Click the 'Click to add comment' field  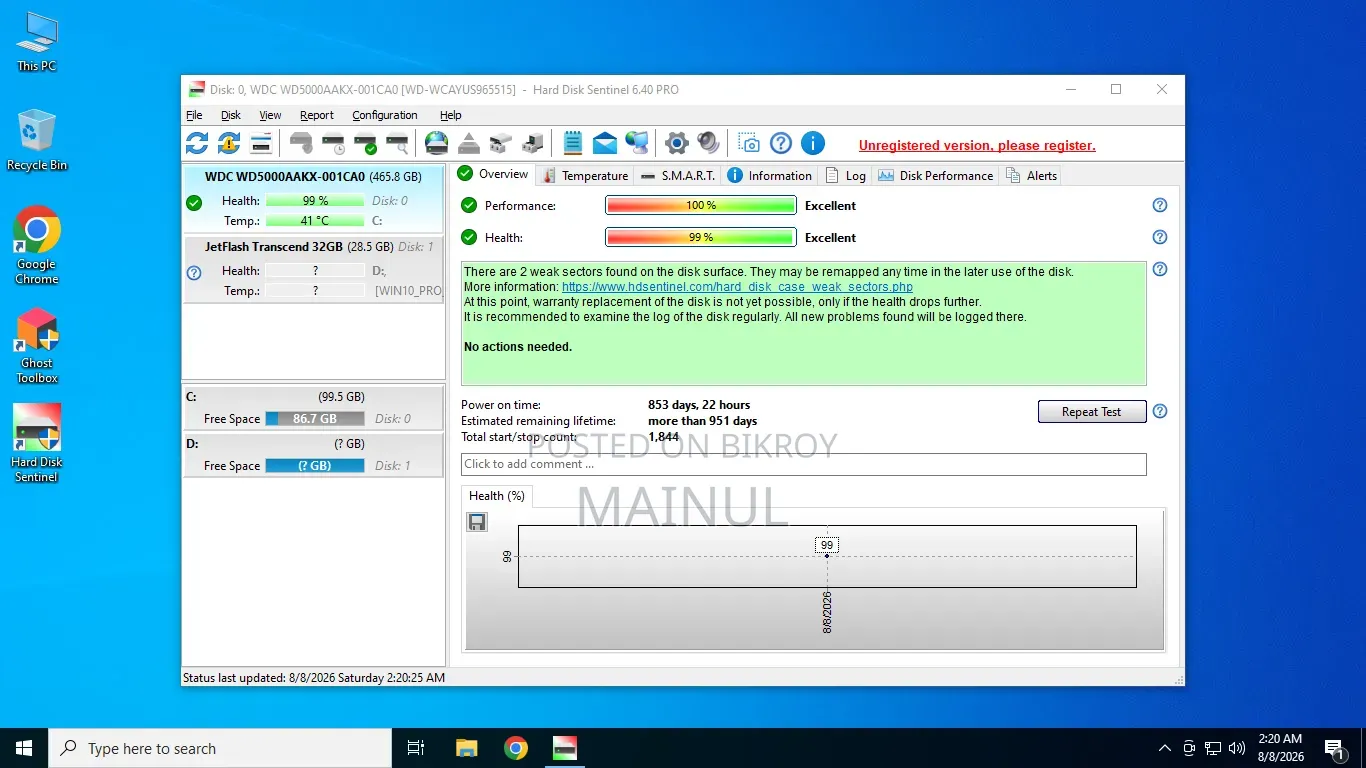click(803, 464)
